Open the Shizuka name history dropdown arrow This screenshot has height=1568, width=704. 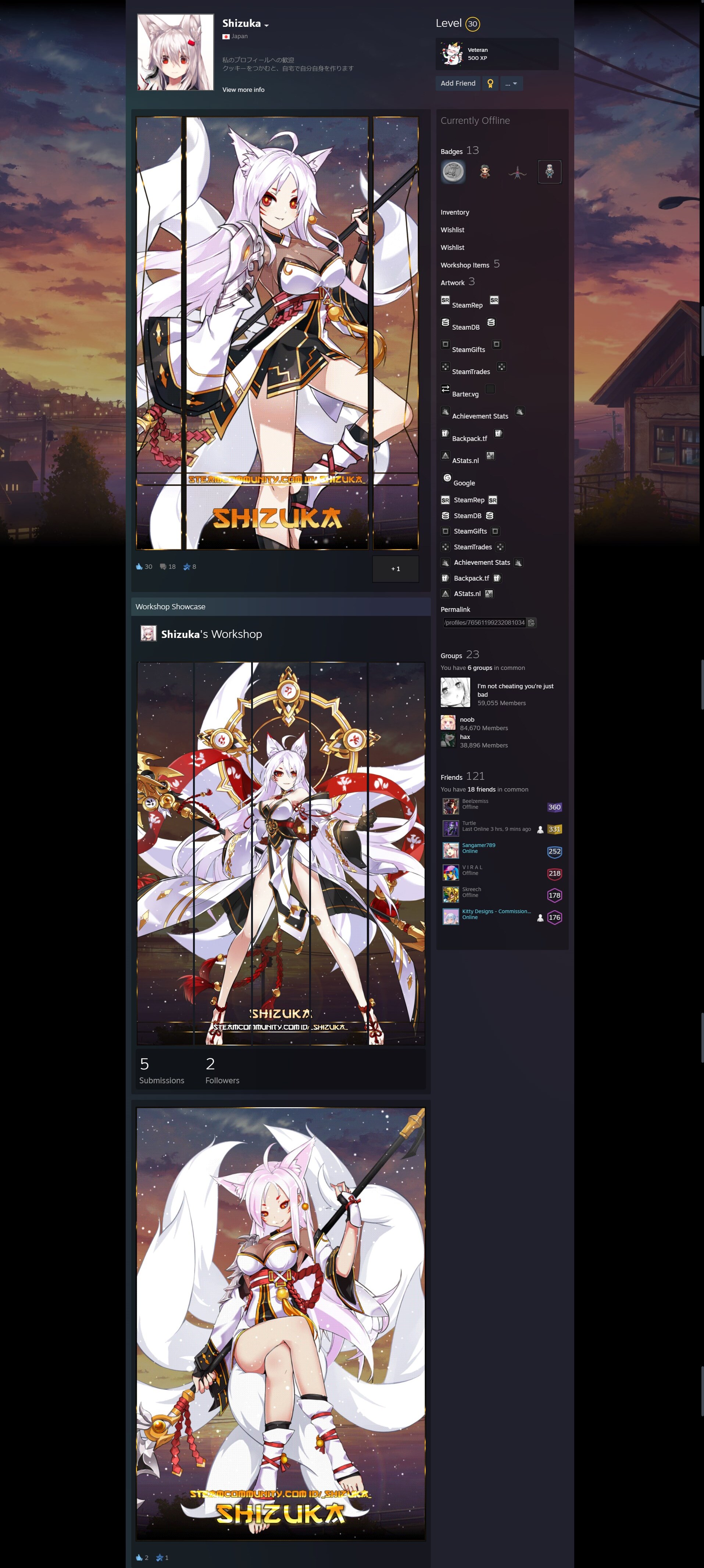tap(267, 25)
